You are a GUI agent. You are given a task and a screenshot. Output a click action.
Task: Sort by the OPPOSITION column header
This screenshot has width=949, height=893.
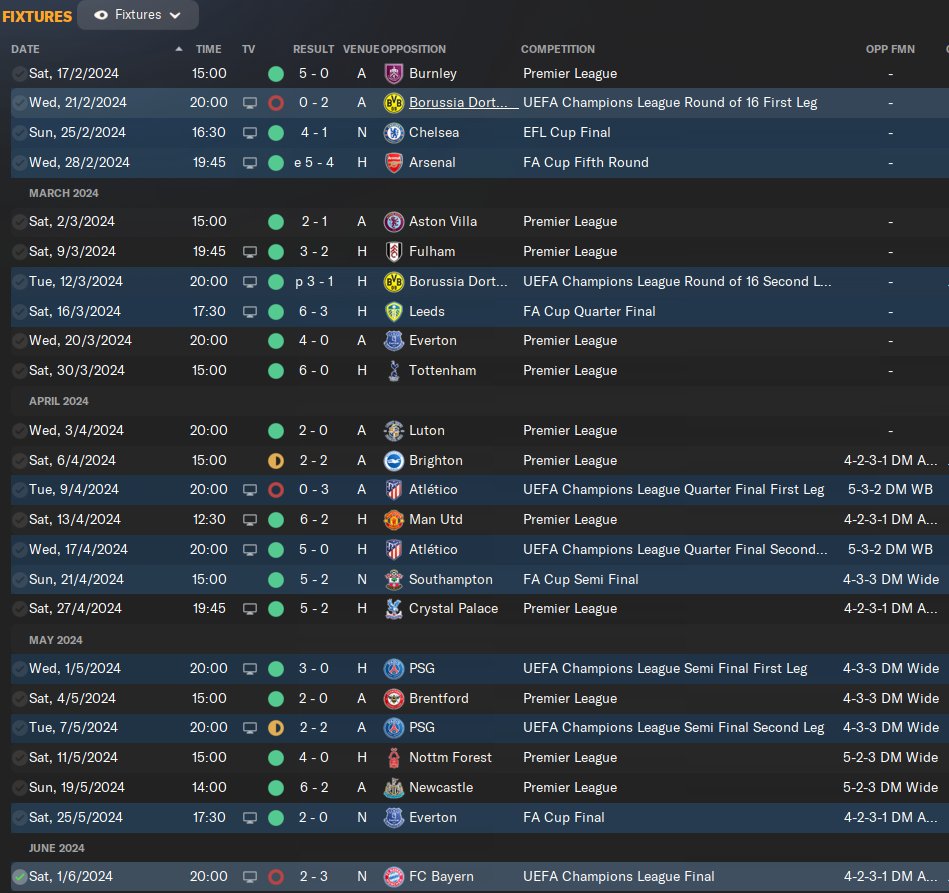pos(413,49)
